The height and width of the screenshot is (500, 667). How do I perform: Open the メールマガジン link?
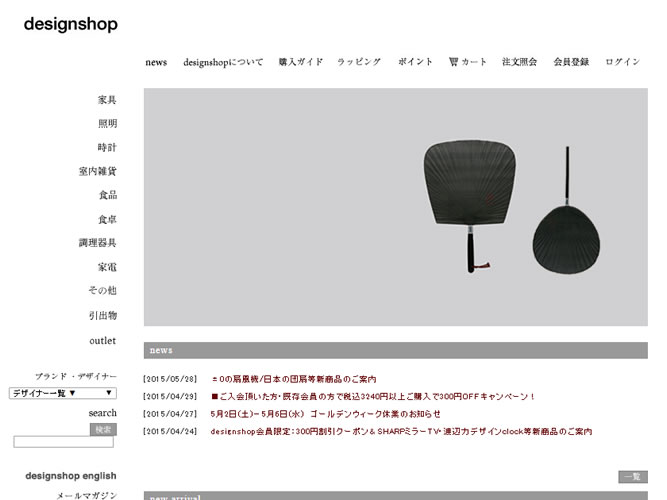[x=86, y=495]
